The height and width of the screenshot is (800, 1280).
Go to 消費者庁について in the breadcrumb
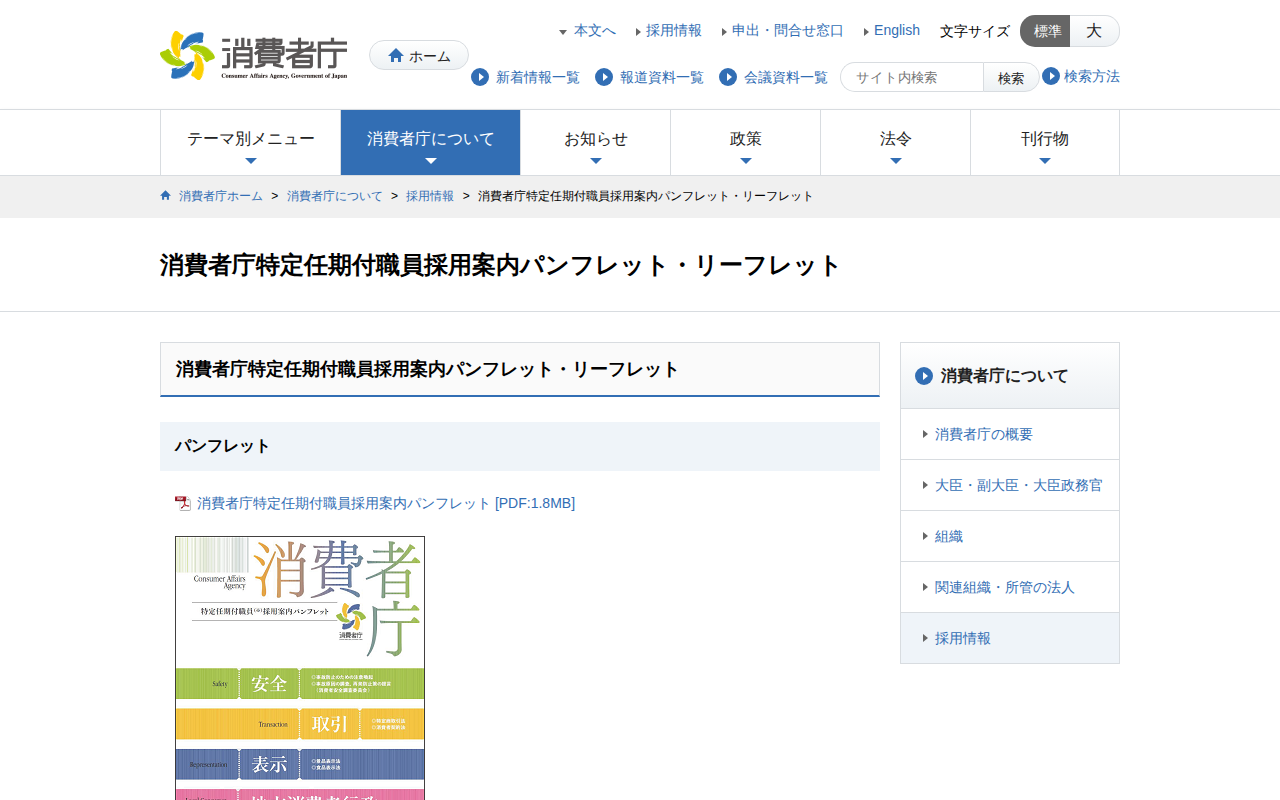(x=335, y=196)
